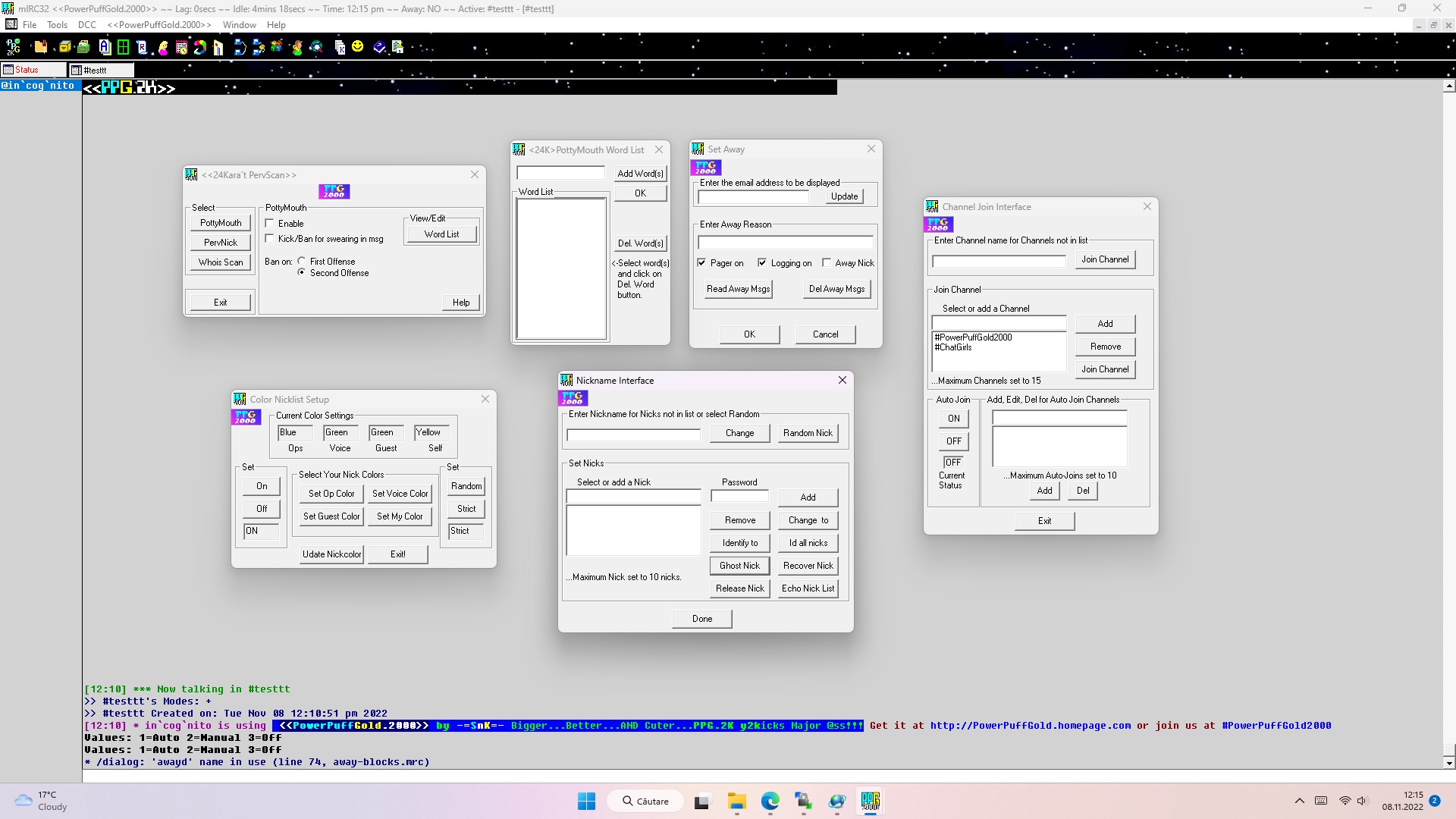This screenshot has width=1456, height=819.
Task: Click Set Op Color button
Action: pyautogui.click(x=331, y=494)
